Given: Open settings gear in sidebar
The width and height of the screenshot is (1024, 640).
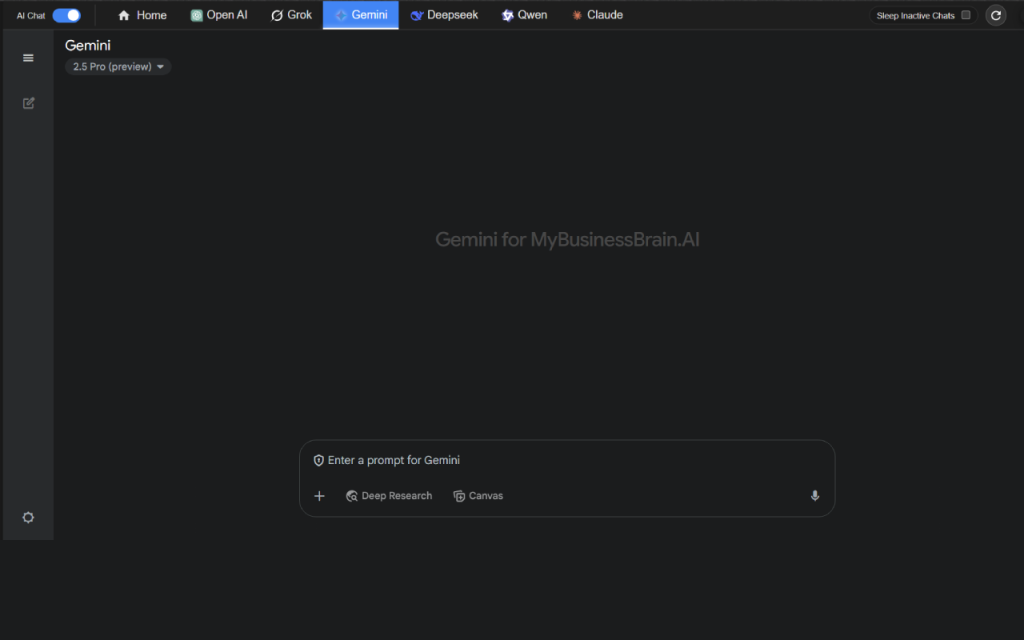Looking at the screenshot, I should [28, 517].
